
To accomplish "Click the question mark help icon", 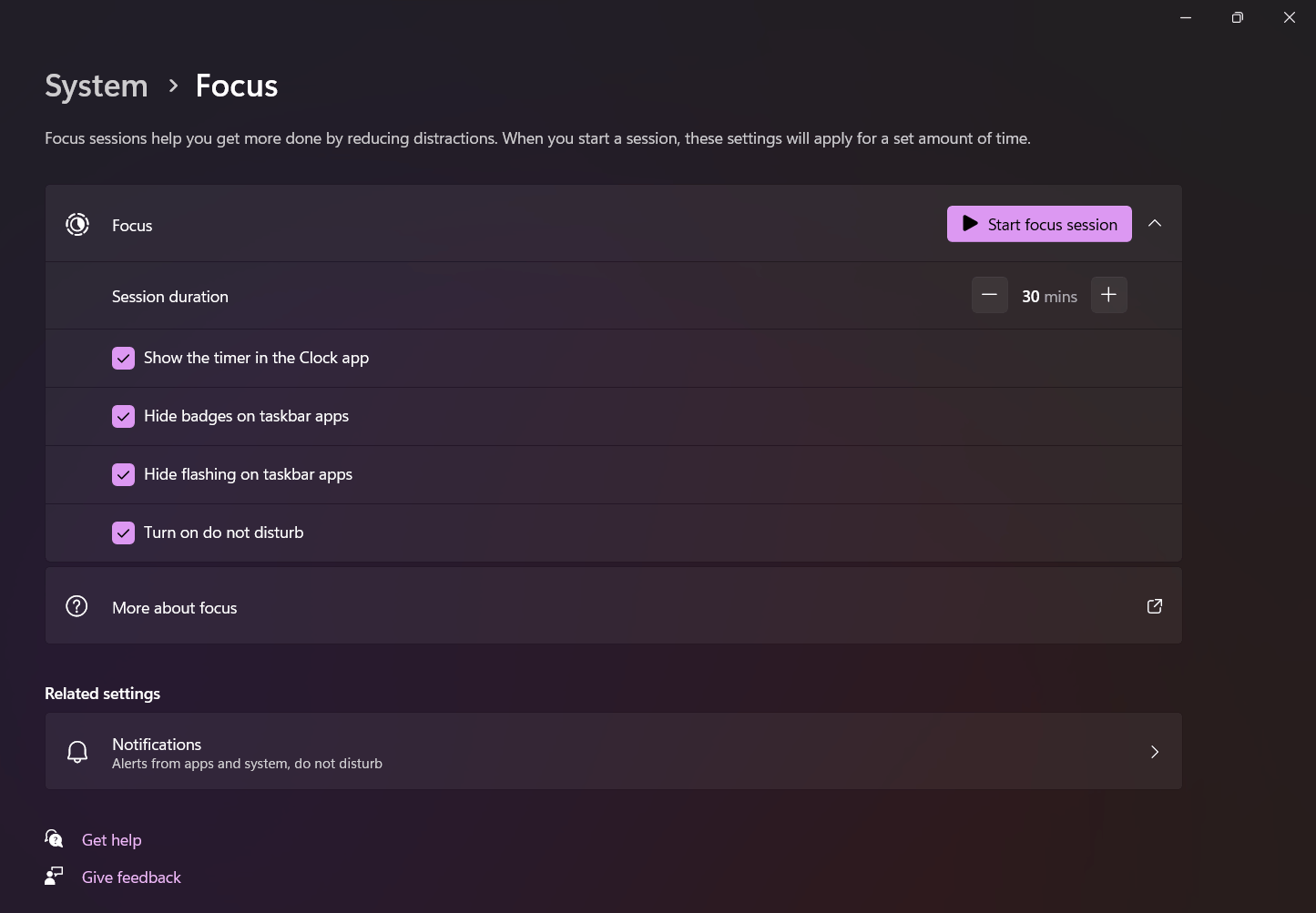I will pos(77,606).
